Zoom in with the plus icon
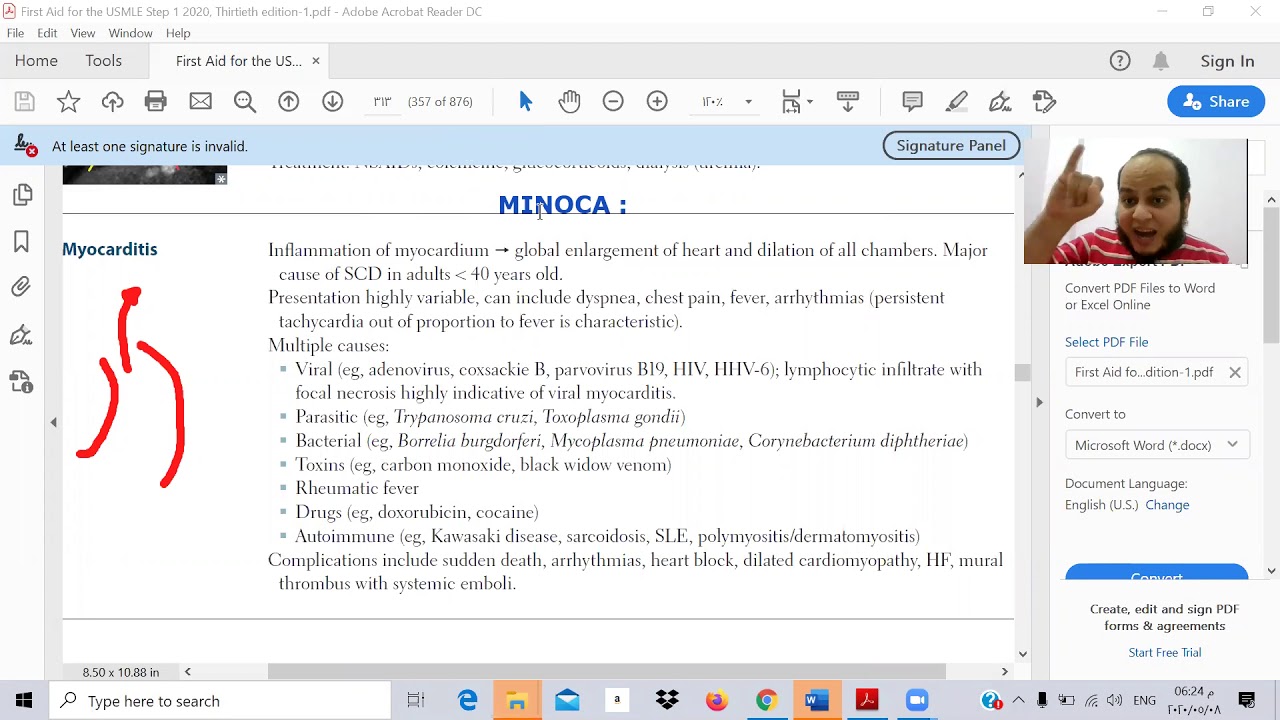1280x720 pixels. coord(657,101)
